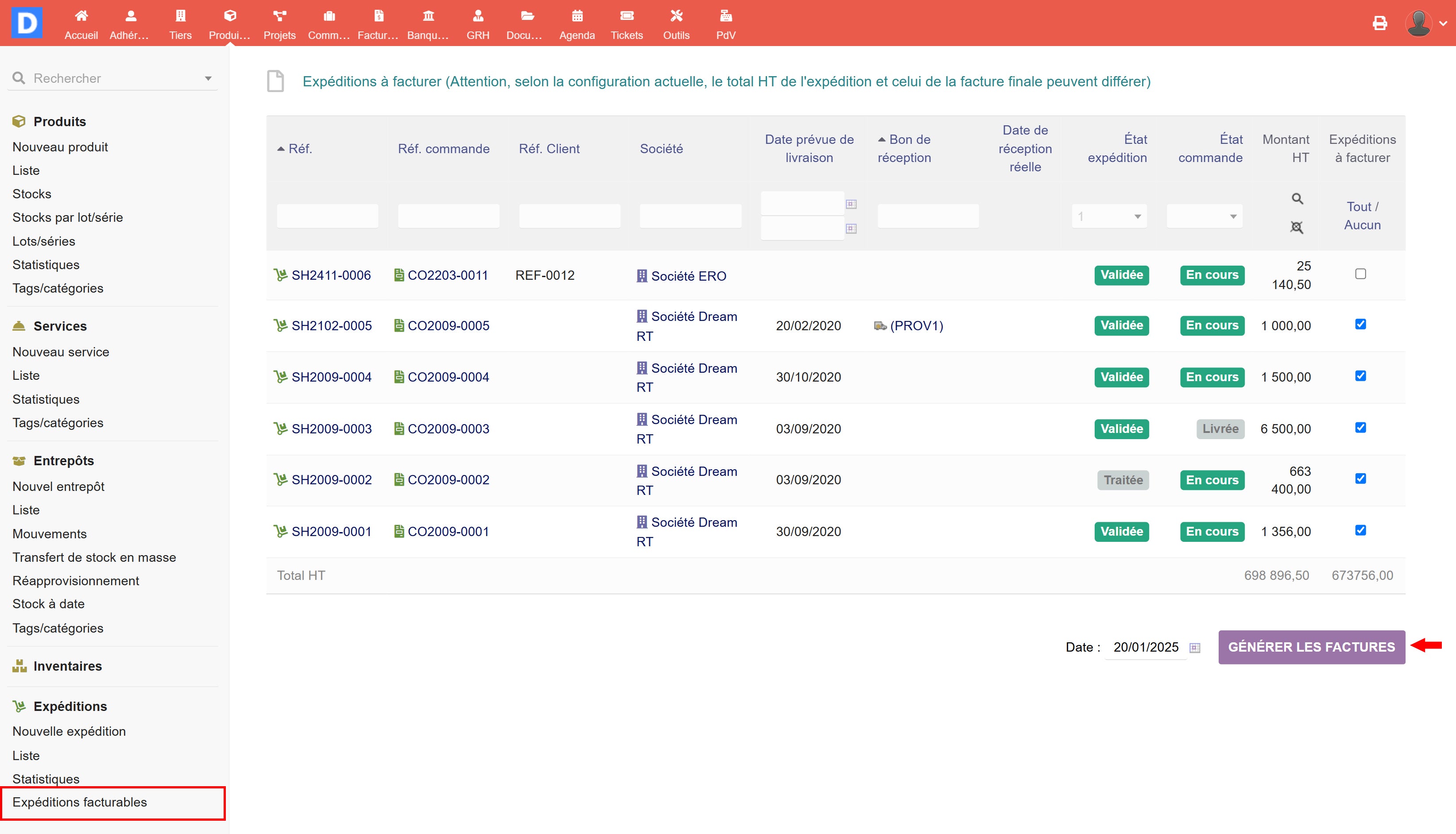This screenshot has height=834, width=1456.
Task: Uncheck the SH2102-0005 shipment checkbox
Action: tap(1360, 324)
